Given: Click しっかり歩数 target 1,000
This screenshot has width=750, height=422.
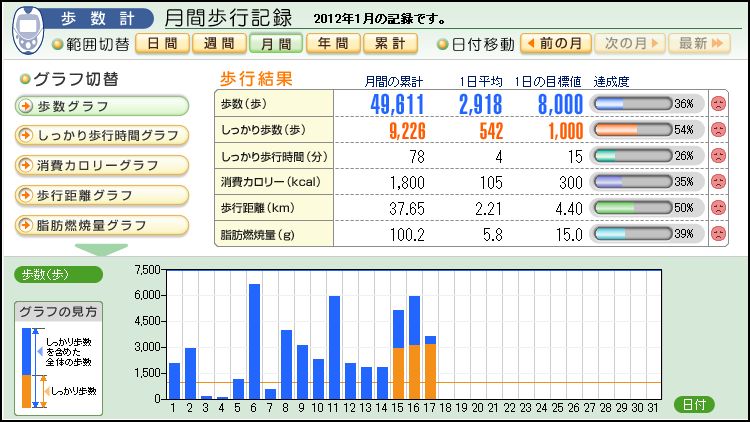Looking at the screenshot, I should click(566, 131).
